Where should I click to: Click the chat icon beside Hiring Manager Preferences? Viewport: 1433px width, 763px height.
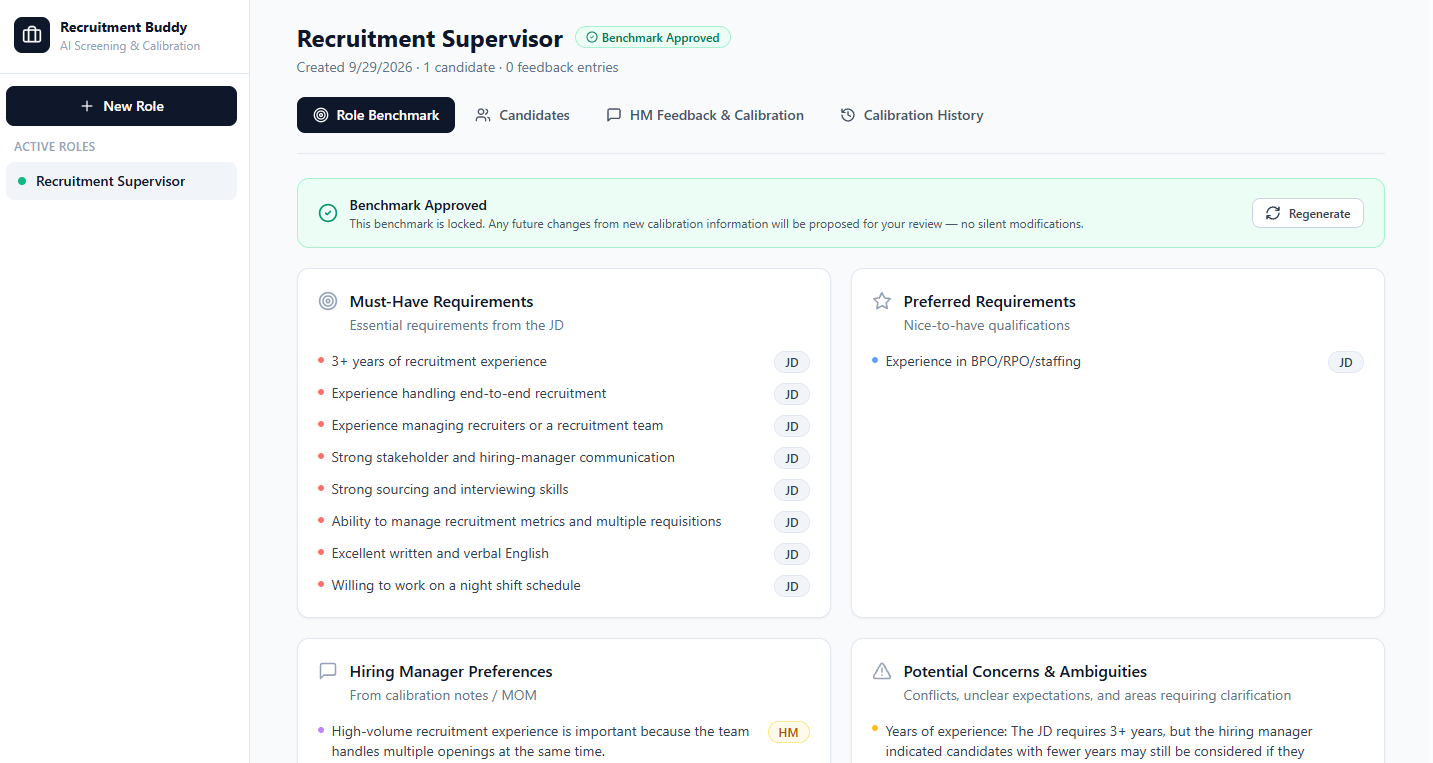click(327, 671)
